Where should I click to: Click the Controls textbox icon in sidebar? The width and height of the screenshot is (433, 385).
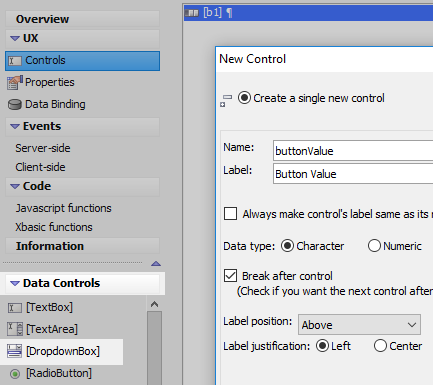[15, 61]
